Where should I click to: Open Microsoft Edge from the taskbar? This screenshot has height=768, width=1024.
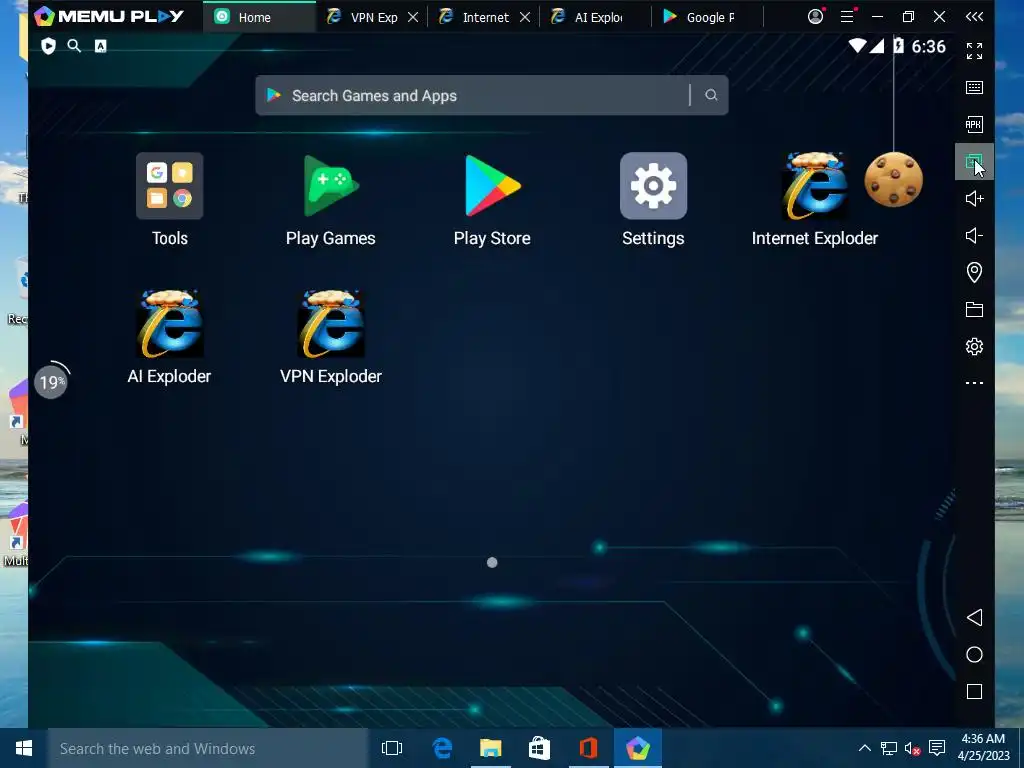(x=442, y=748)
